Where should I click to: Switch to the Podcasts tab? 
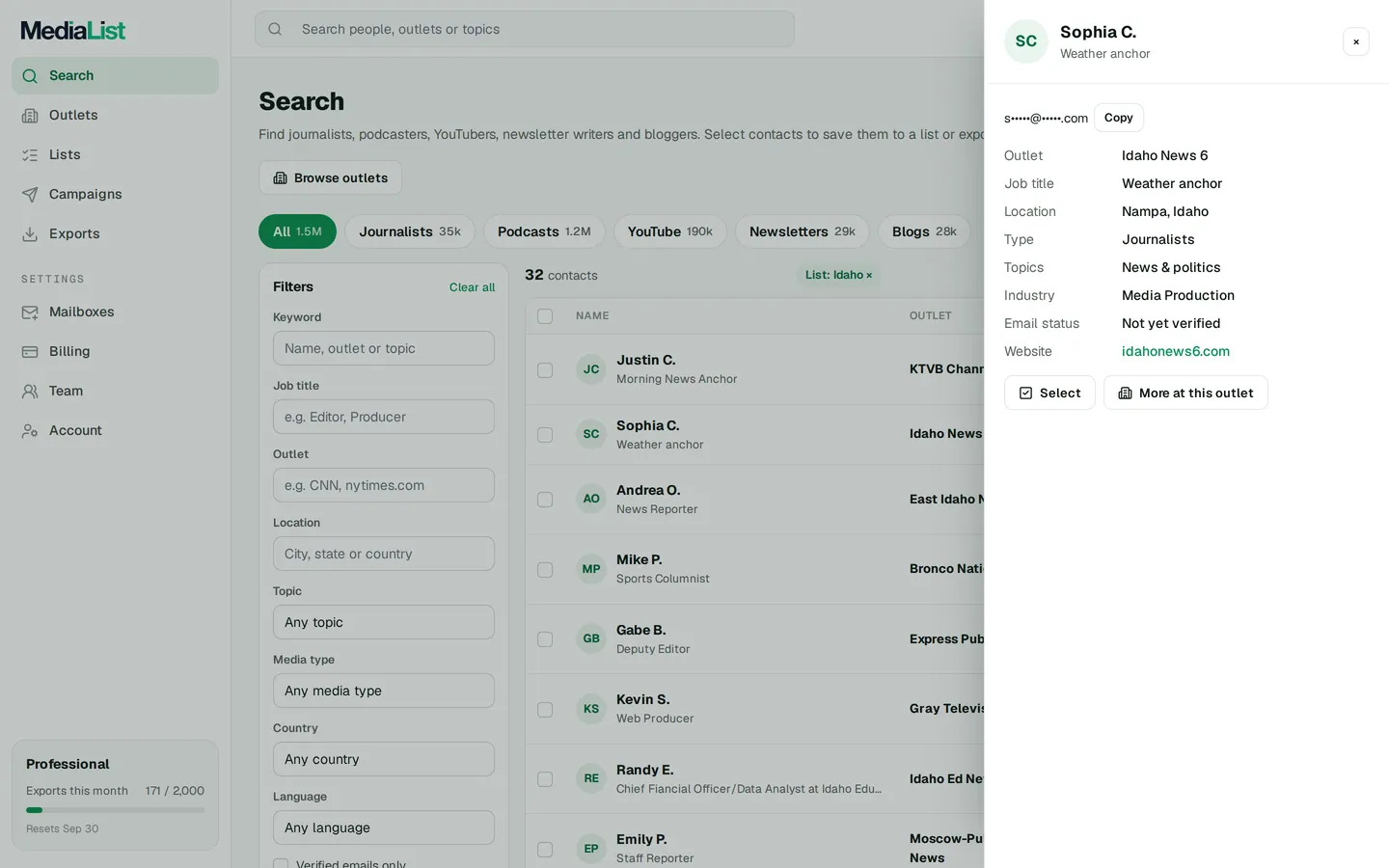click(544, 231)
